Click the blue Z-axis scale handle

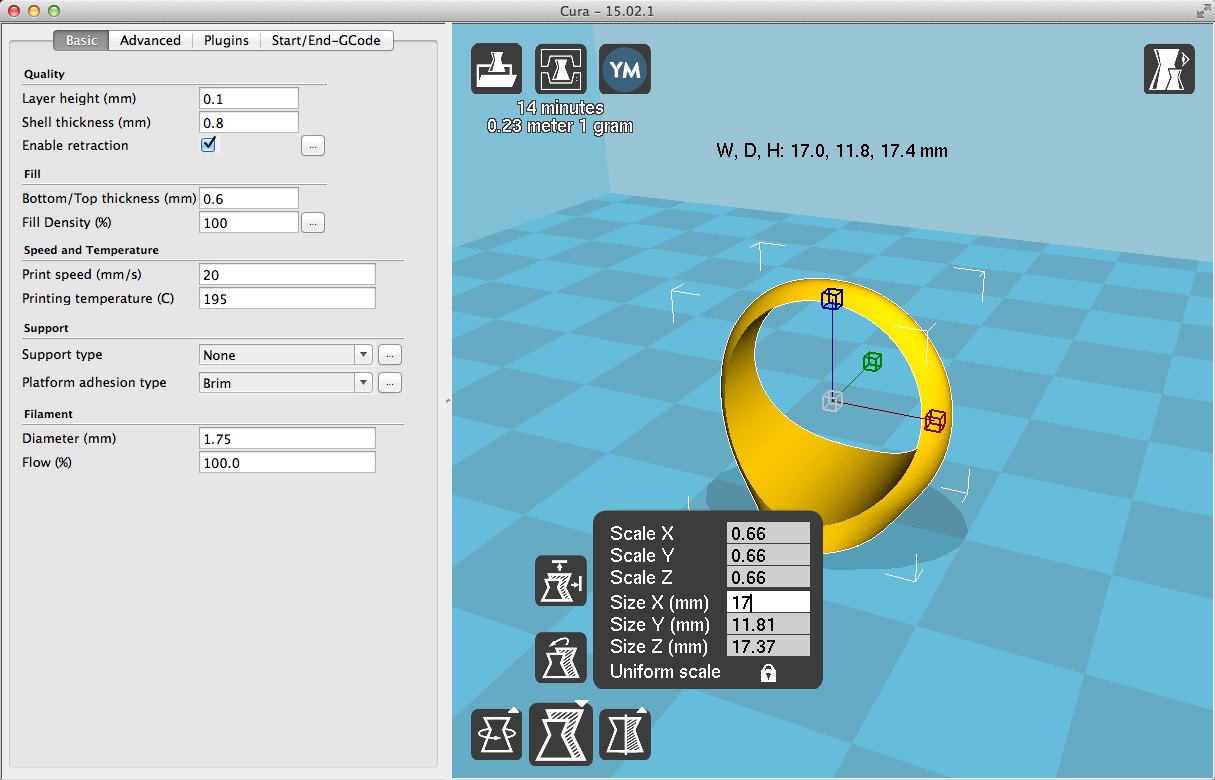point(832,298)
